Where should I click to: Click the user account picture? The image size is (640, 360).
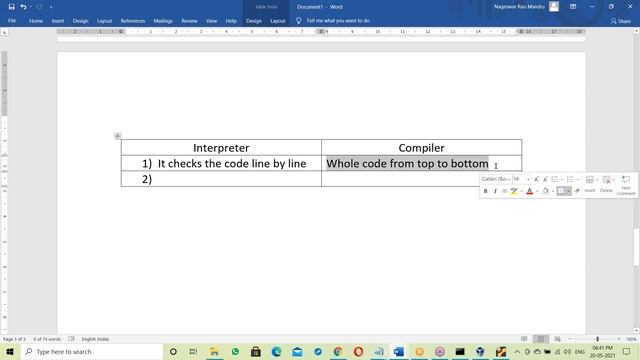pos(554,6)
